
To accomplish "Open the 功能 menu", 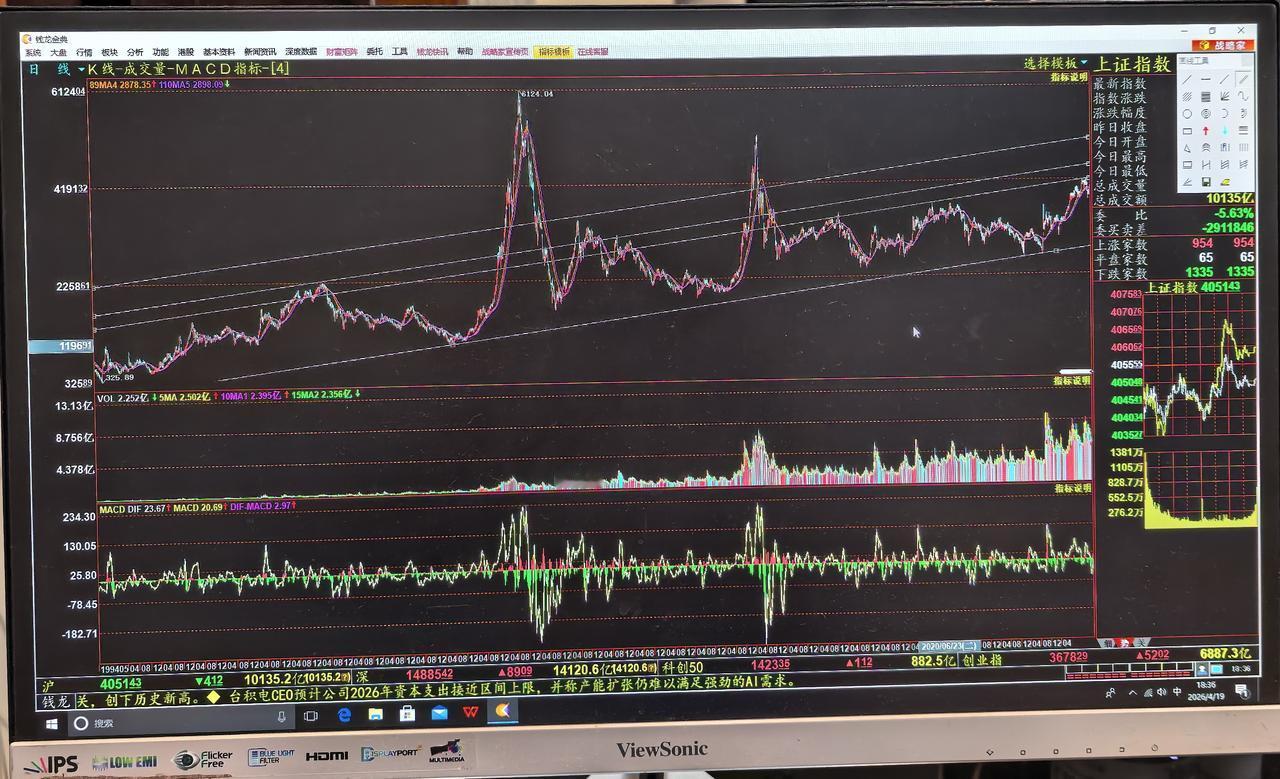I will pos(160,52).
